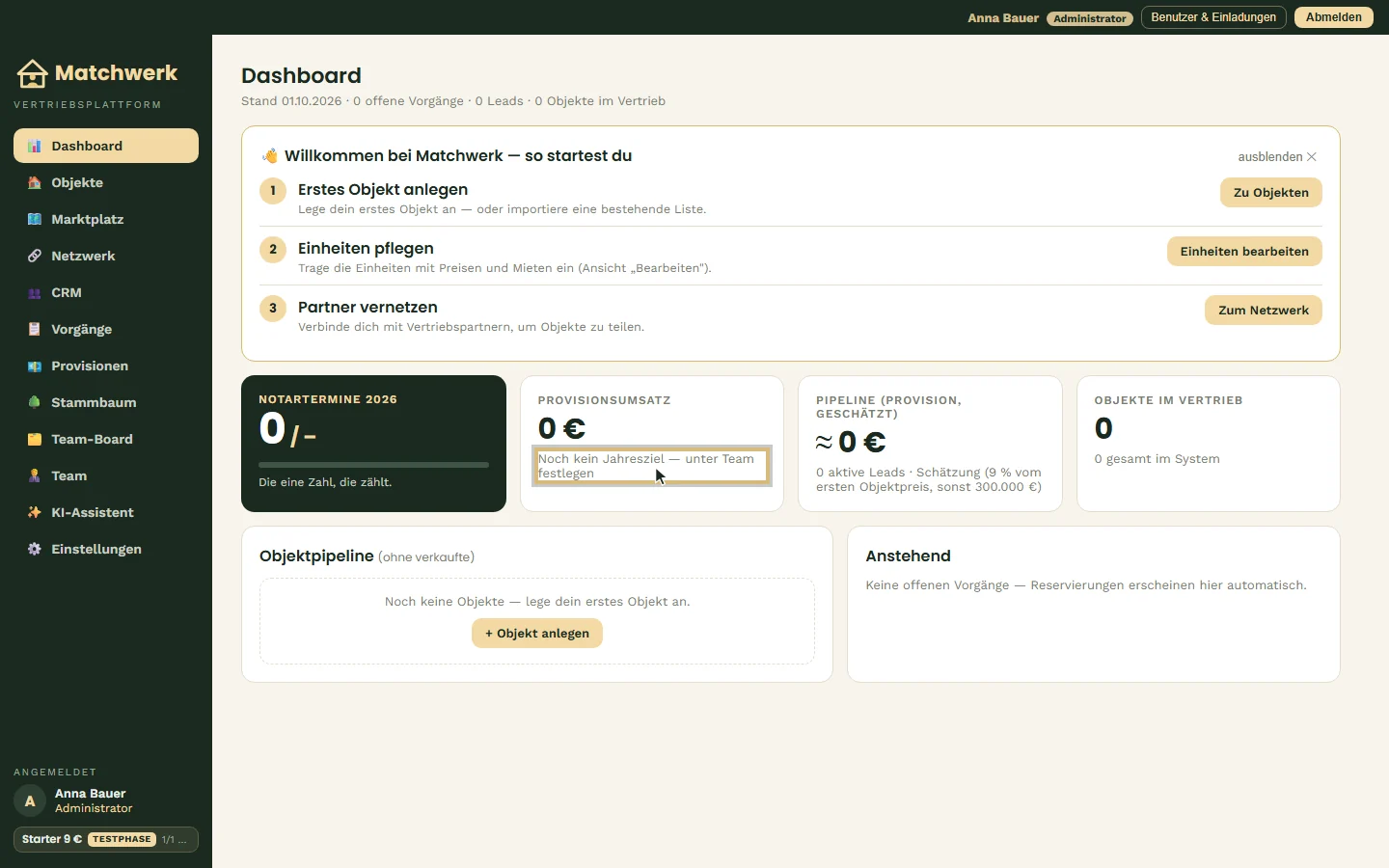This screenshot has height=868, width=1389.
Task: Click the waving hand emoji in welcome header
Action: [x=270, y=155]
